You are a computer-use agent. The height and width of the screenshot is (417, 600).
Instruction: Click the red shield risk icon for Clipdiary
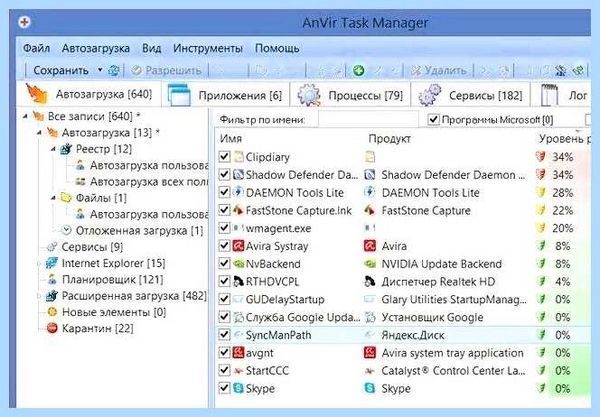pos(540,156)
